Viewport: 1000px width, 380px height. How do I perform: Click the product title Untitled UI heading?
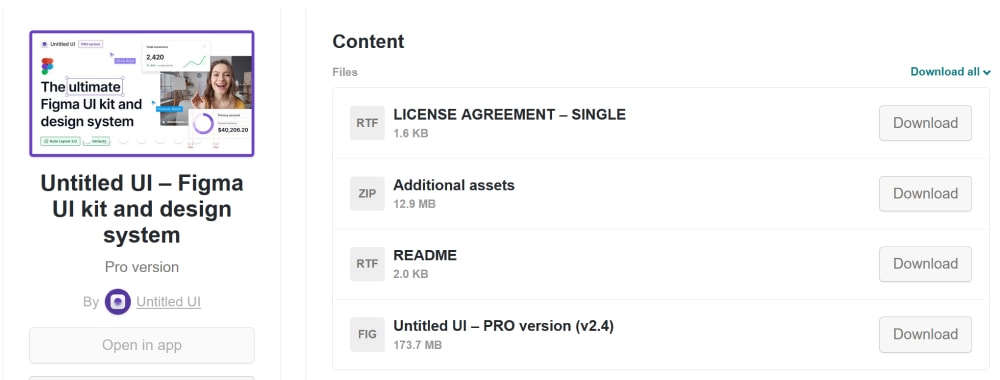142,209
